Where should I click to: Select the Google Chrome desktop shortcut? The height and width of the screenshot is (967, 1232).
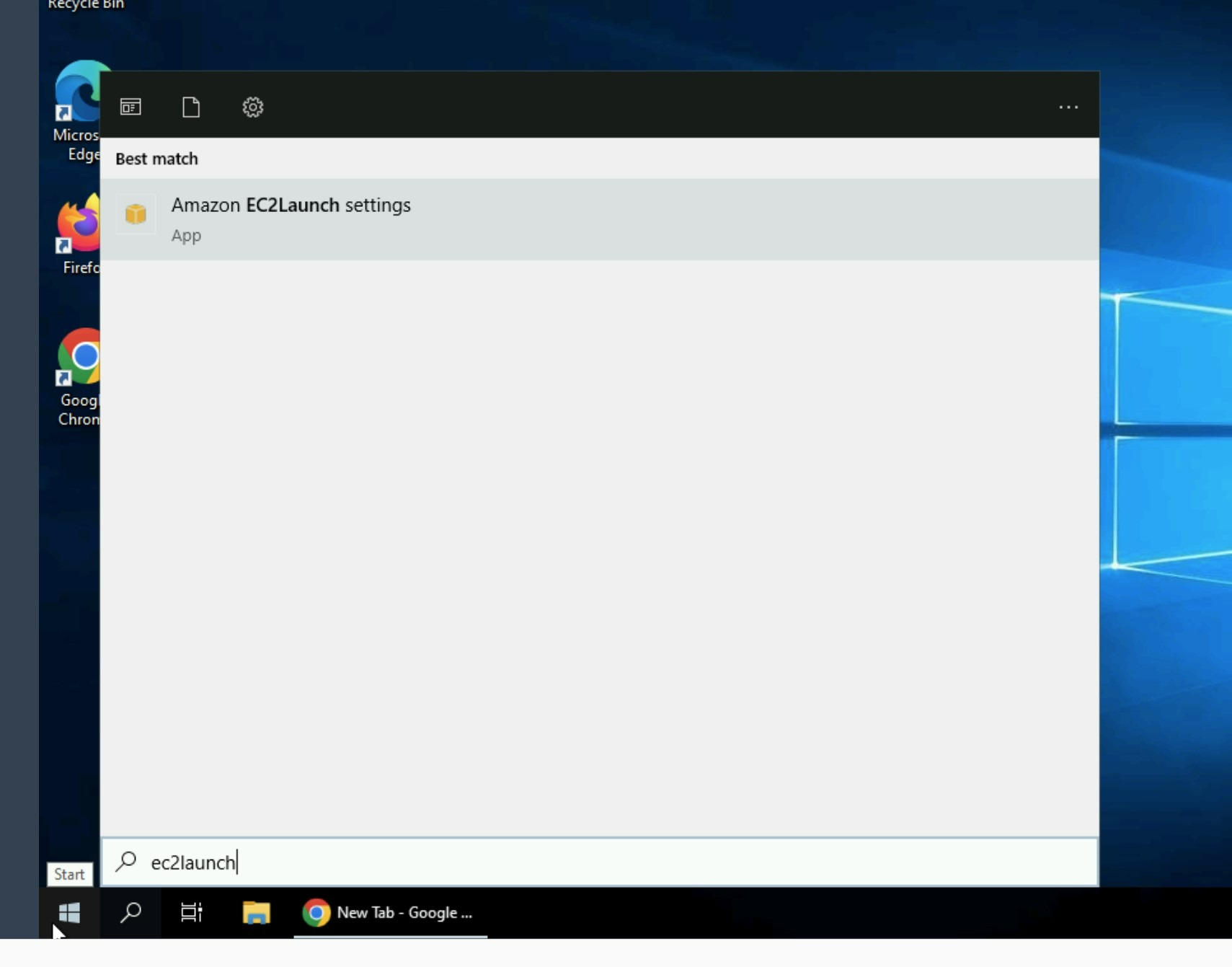point(79,378)
